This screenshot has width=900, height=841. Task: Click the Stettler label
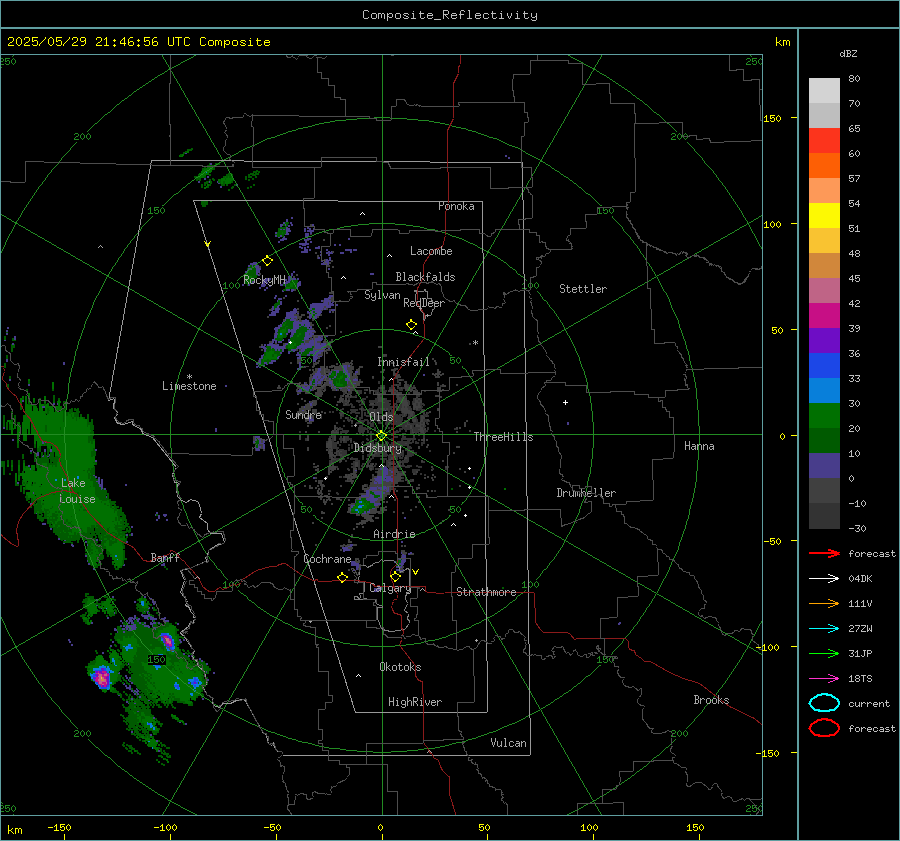point(583,289)
